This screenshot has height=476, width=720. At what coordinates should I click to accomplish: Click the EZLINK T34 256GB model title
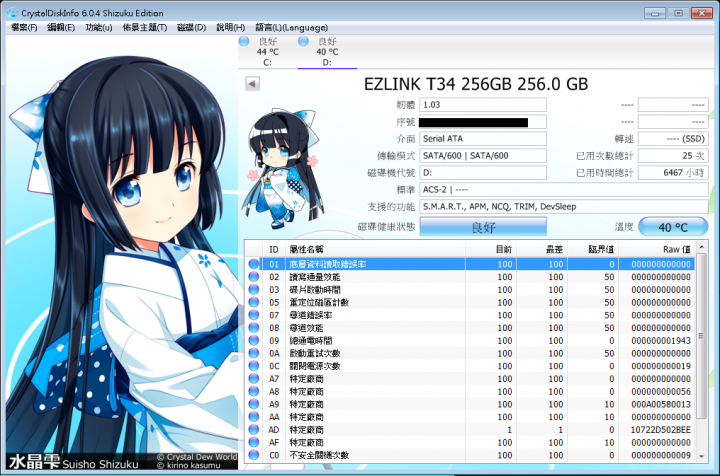[x=476, y=84]
